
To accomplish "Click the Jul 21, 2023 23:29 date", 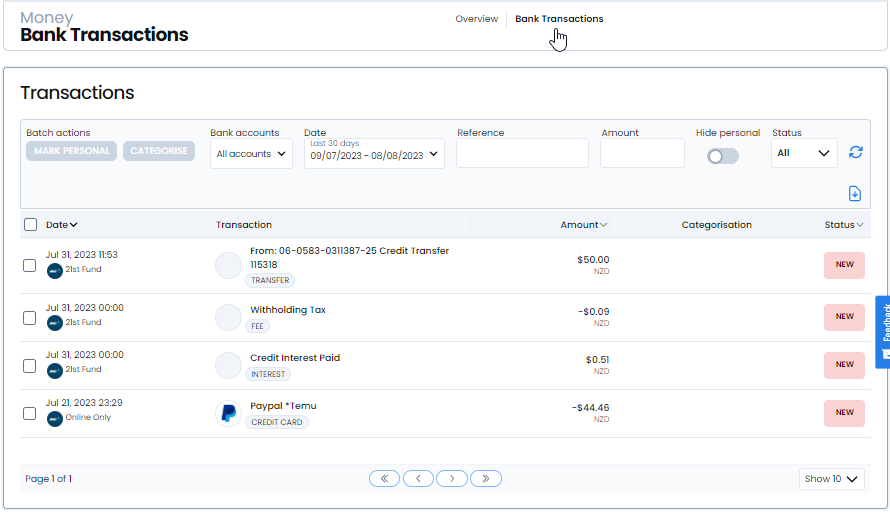I will 84,402.
